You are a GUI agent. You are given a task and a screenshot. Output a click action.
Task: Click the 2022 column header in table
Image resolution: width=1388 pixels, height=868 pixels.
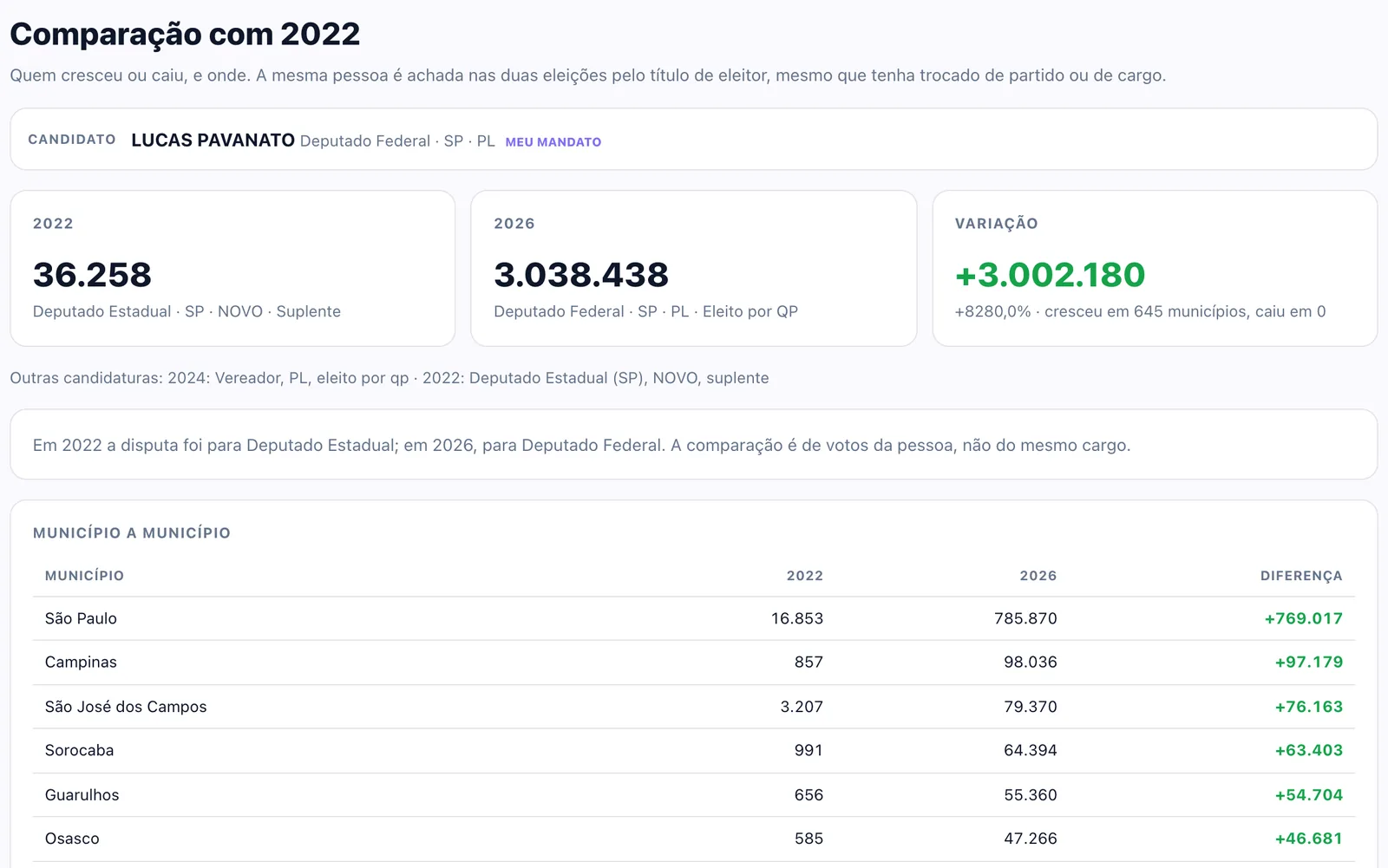pyautogui.click(x=804, y=576)
